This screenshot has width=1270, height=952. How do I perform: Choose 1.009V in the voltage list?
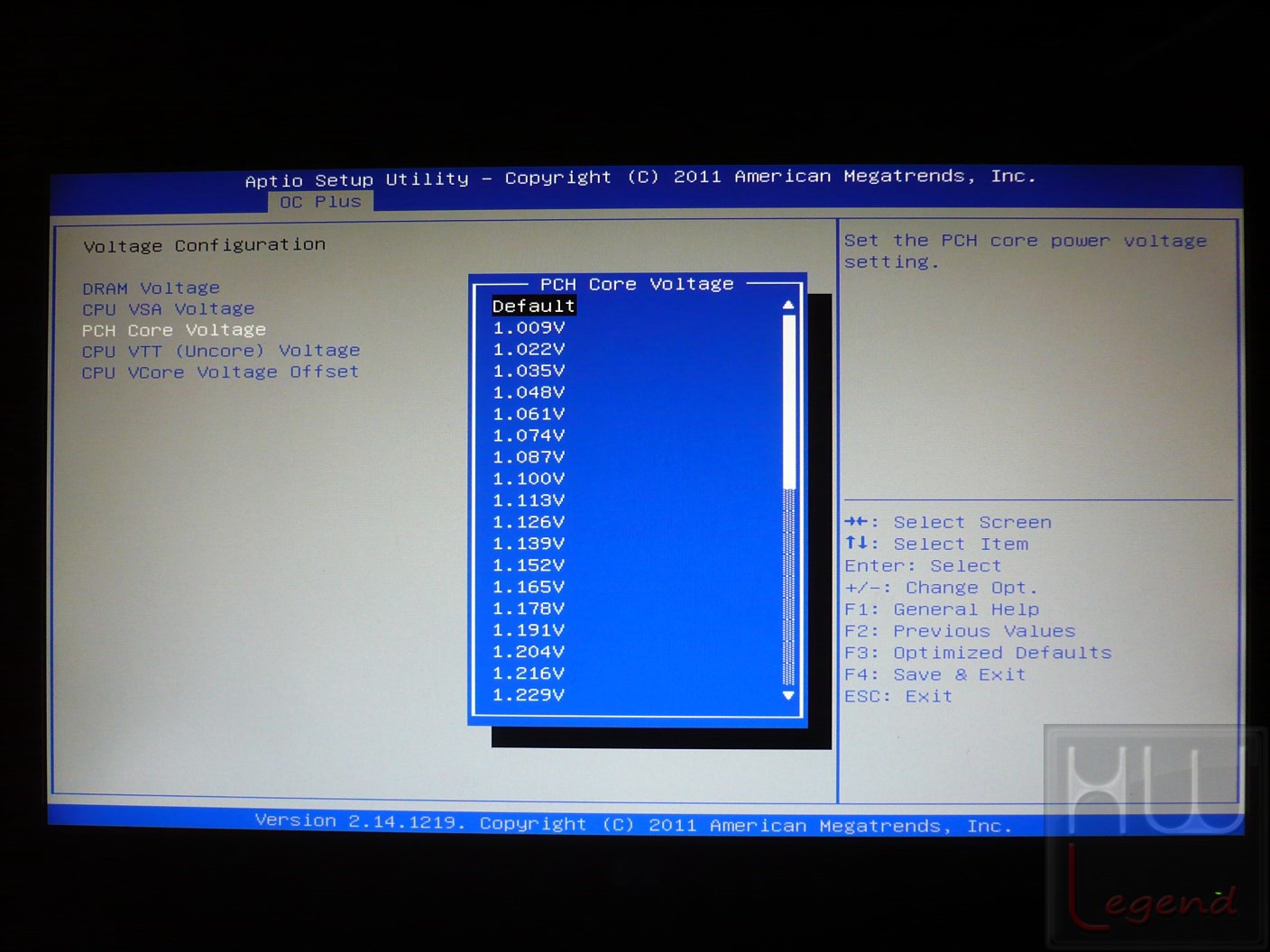(x=529, y=328)
